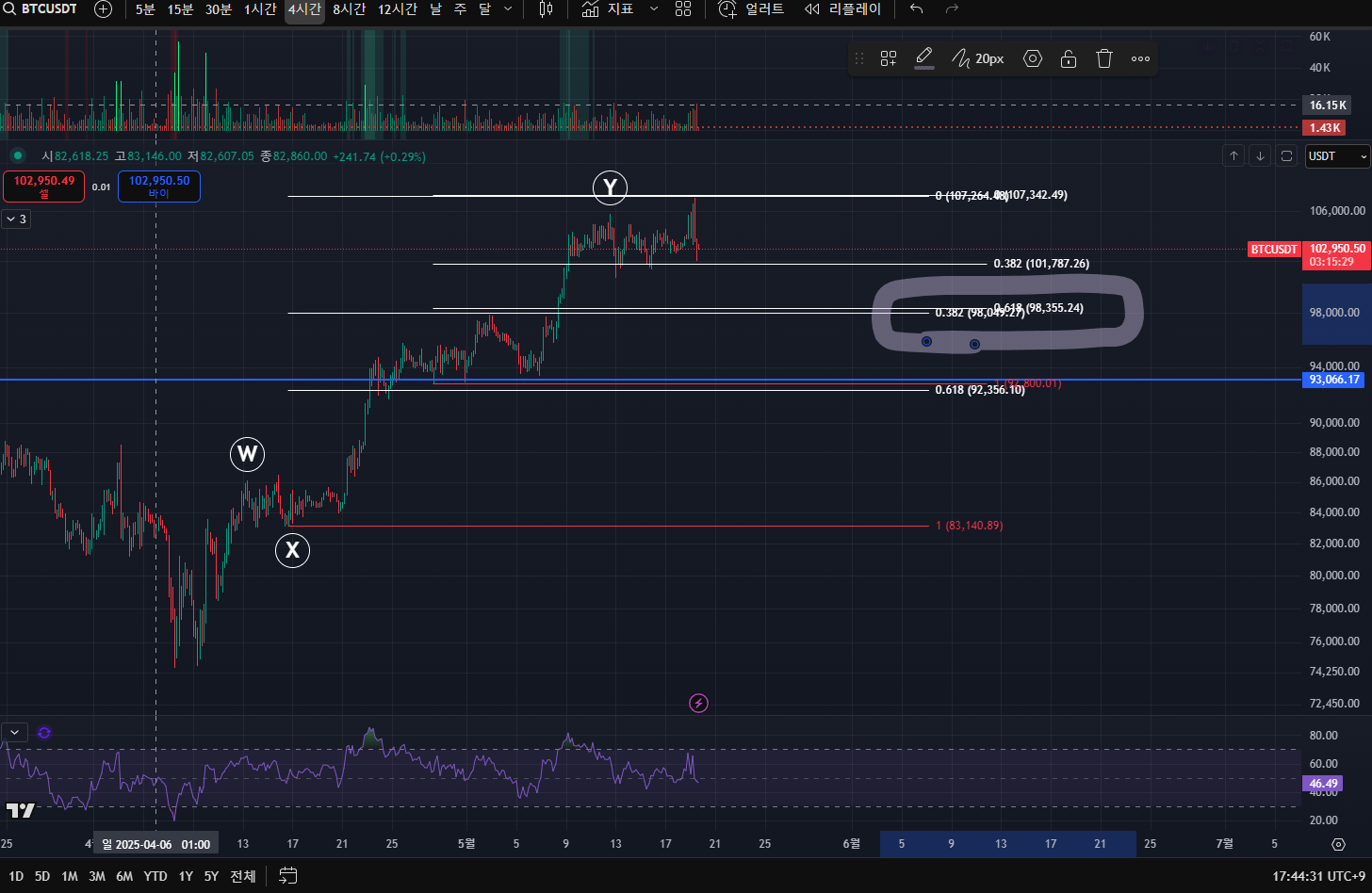Viewport: 1372px width, 893px height.
Task: Set date range to YTD
Action: (155, 876)
